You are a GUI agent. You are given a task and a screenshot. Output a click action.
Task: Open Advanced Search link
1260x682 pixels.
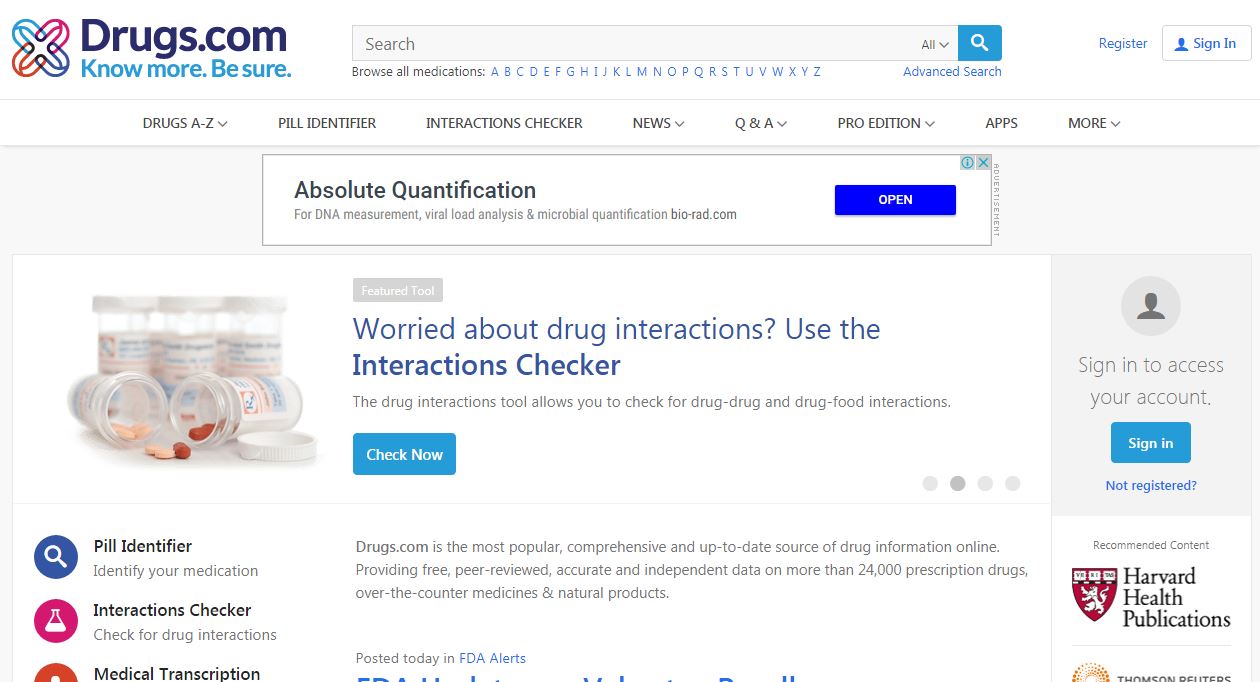pyautogui.click(x=952, y=71)
